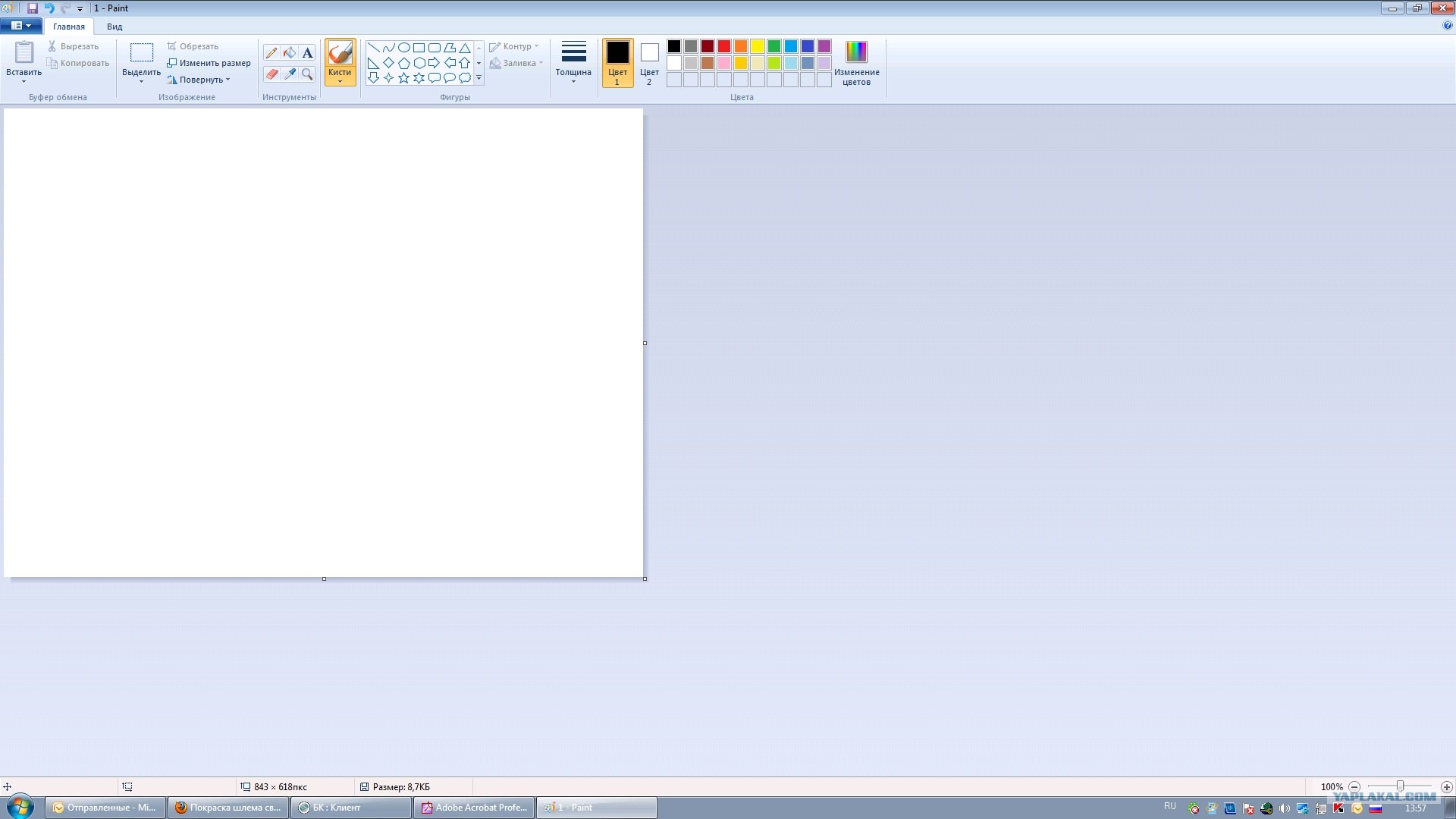Open the Толщина line thickness dropdown
The width and height of the screenshot is (1456, 819).
point(573,63)
